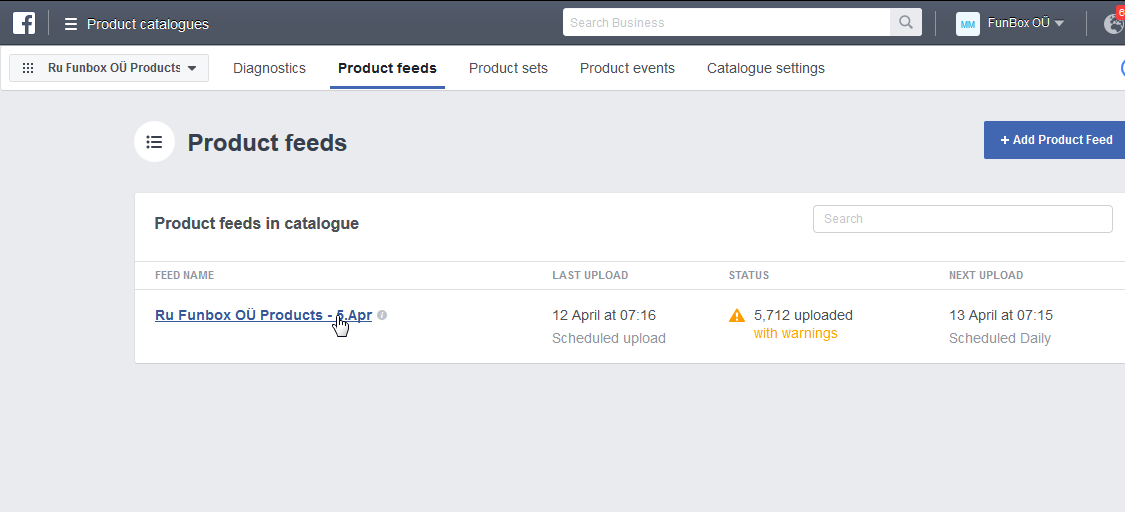Expand the Ru Funbox OÜ Products catalogue dropdown
The height and width of the screenshot is (512, 1125).
click(109, 68)
